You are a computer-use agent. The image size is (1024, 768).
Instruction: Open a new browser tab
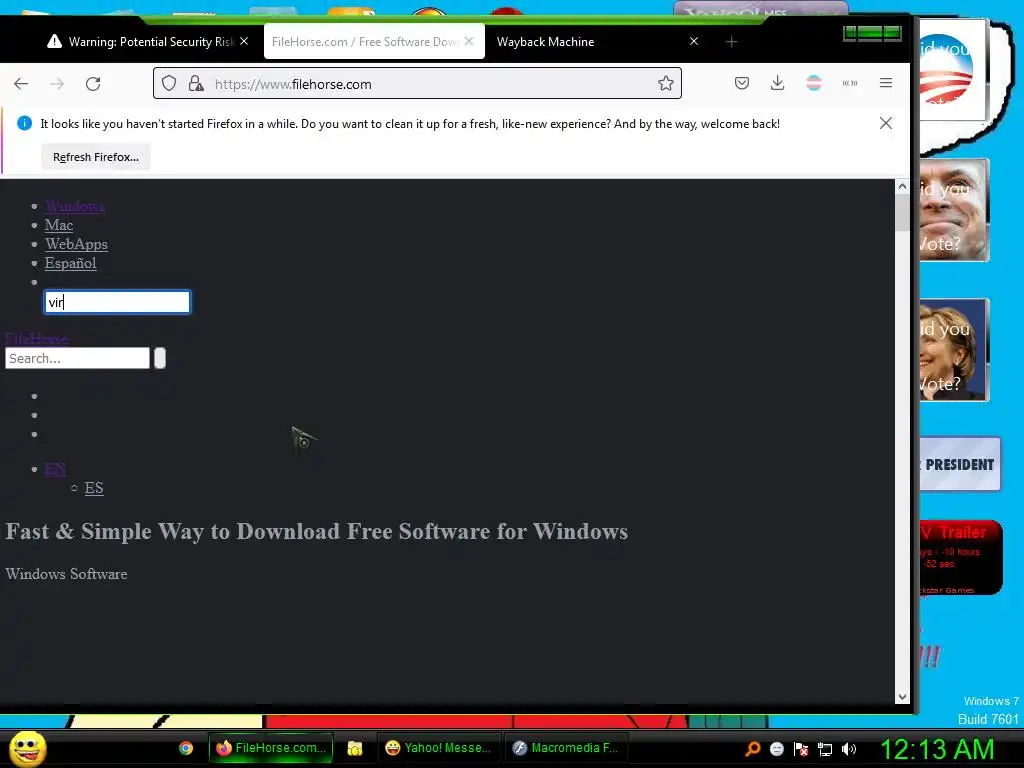click(x=731, y=42)
